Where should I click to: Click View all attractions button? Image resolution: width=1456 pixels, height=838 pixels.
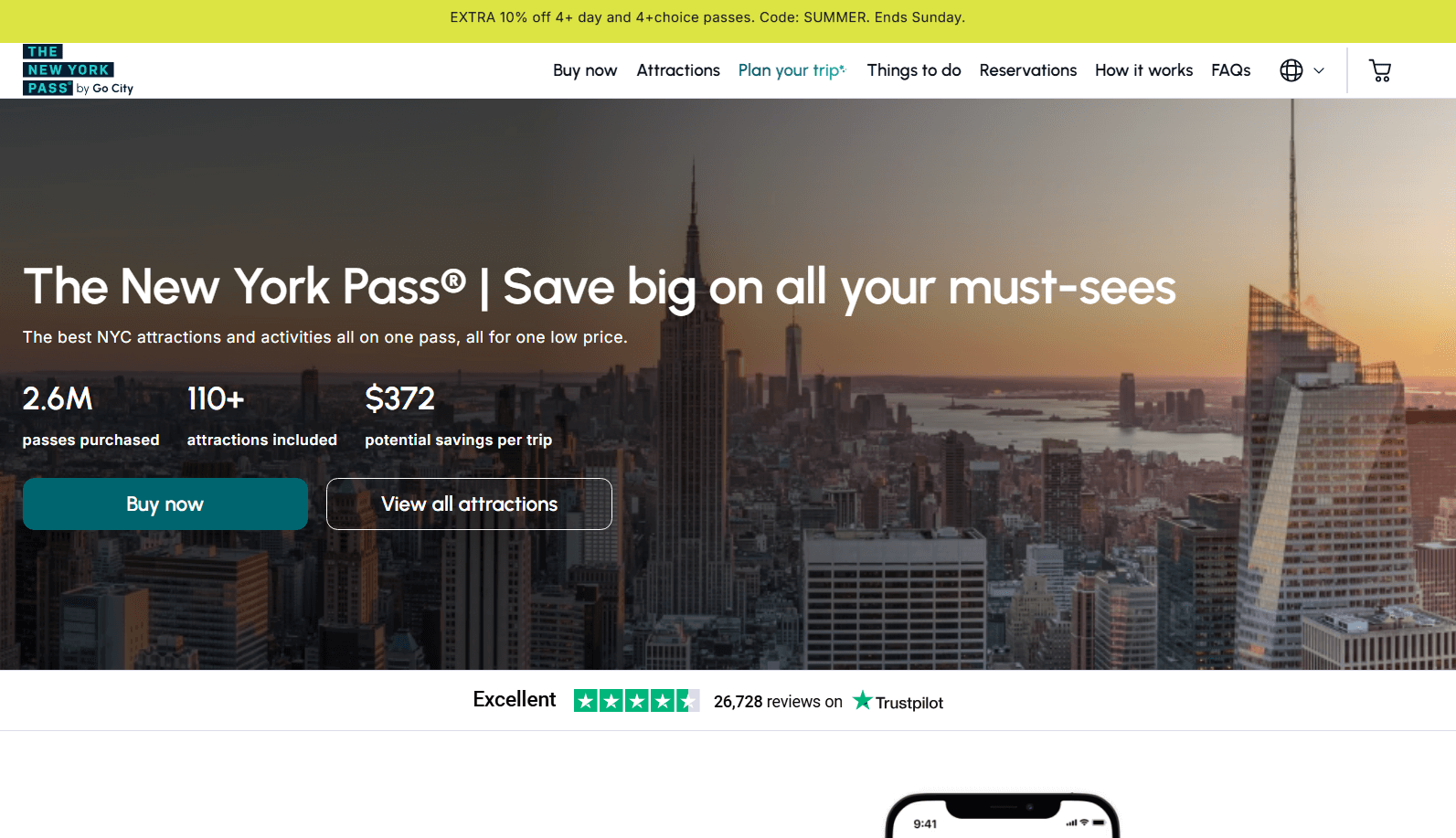(469, 504)
